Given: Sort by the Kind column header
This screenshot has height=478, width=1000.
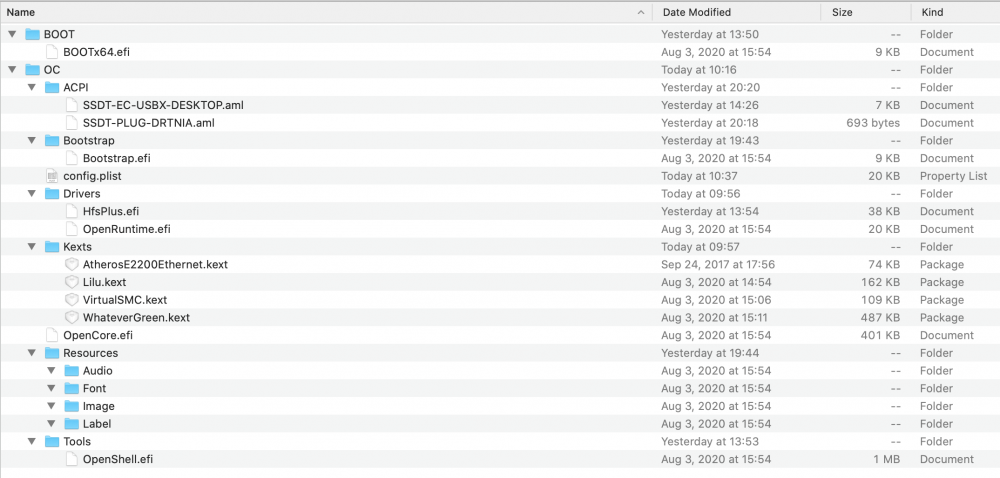Looking at the screenshot, I should [x=955, y=12].
